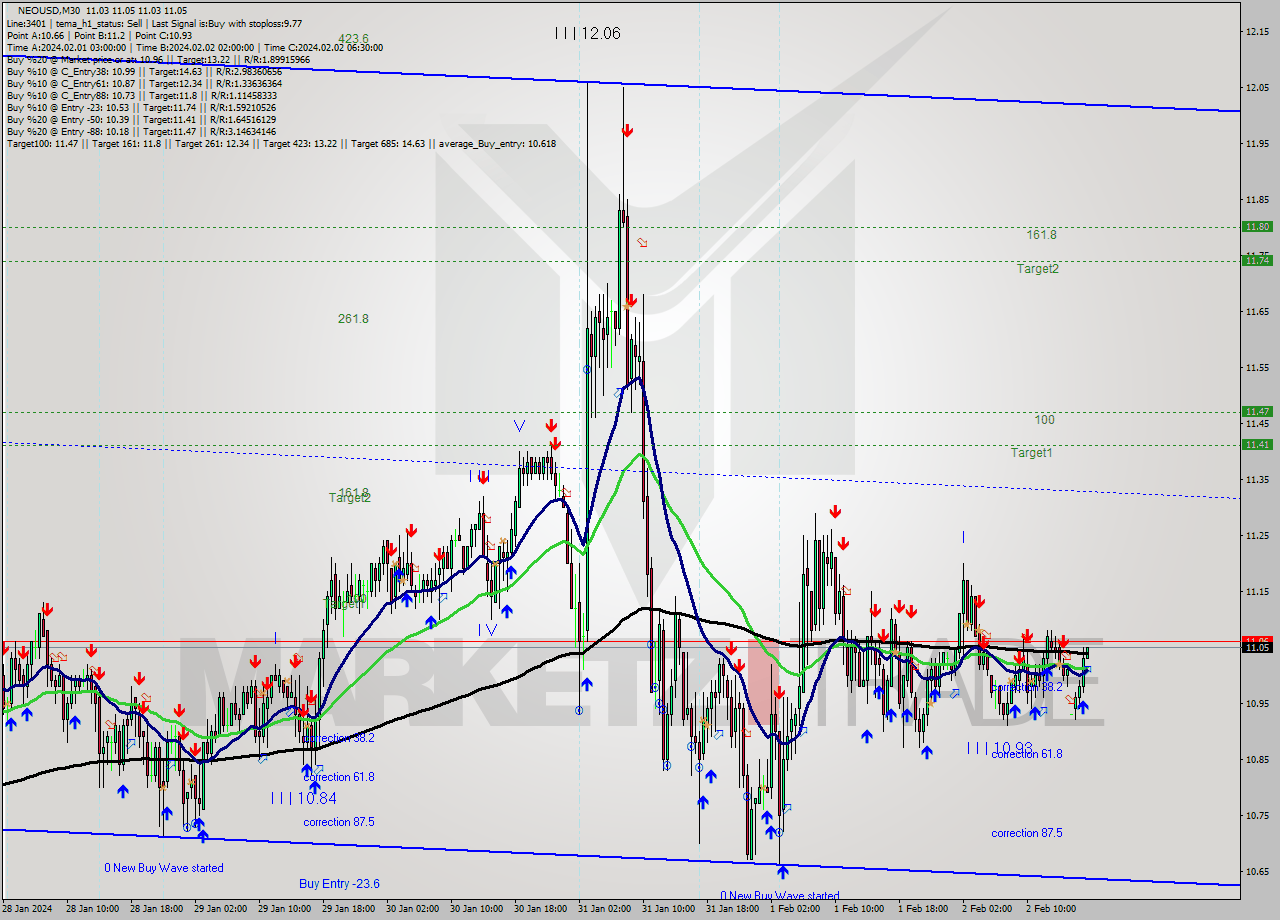1280x920 pixels.
Task: Click the 11.35 price axis value
Action: [x=1257, y=480]
